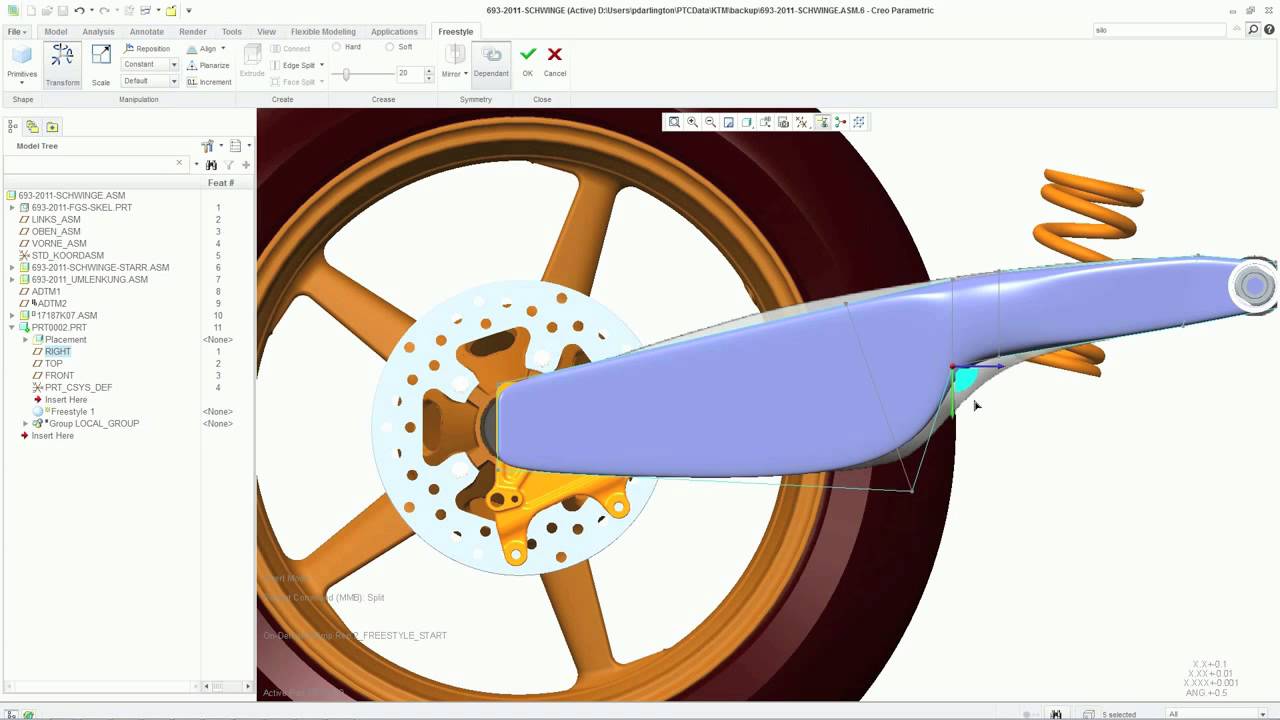Open the Align dropdown arrow
The height and width of the screenshot is (720, 1280).
click(222, 48)
